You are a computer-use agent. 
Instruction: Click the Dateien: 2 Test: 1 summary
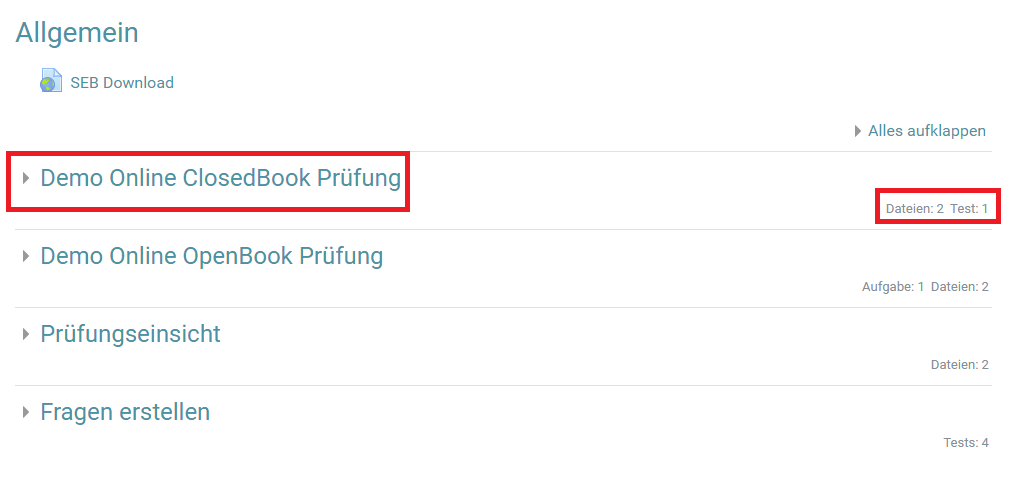click(937, 209)
